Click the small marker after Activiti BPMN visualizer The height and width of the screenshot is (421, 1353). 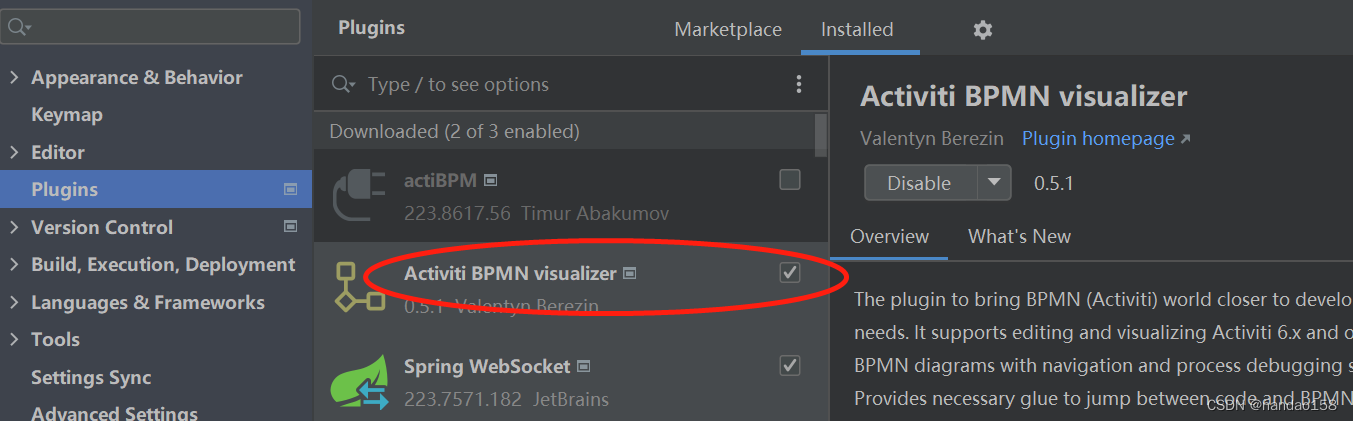coord(630,273)
